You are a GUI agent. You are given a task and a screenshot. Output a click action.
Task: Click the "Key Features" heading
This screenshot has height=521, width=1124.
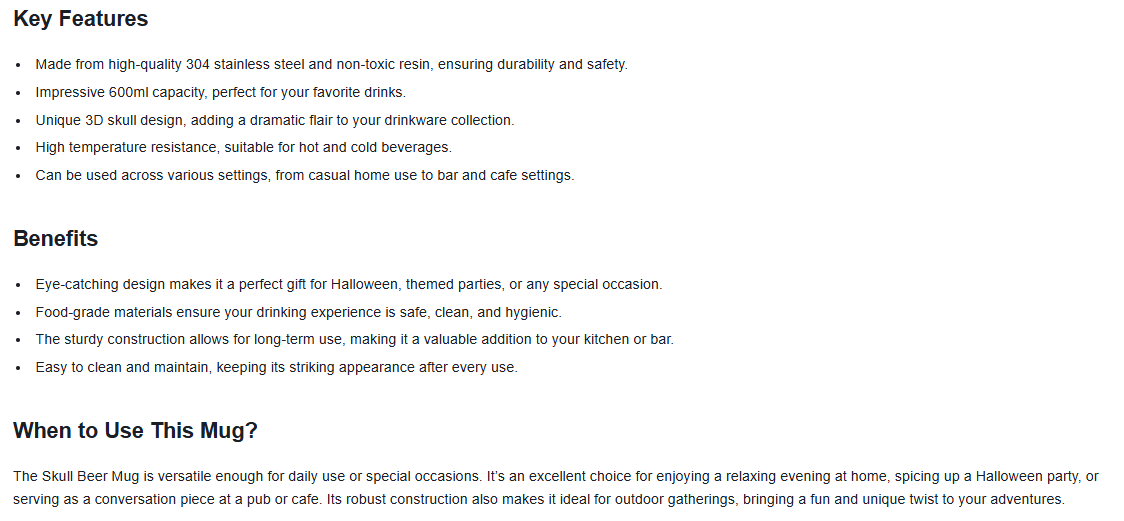coord(80,19)
